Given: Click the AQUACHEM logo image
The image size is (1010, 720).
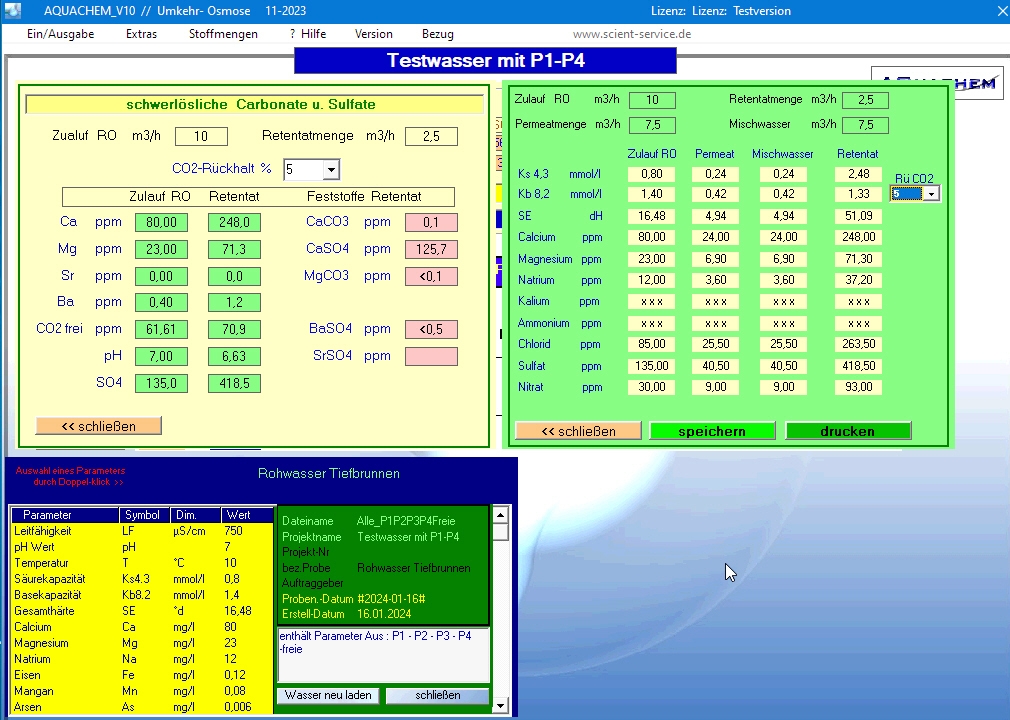Looking at the screenshot, I should tap(973, 83).
